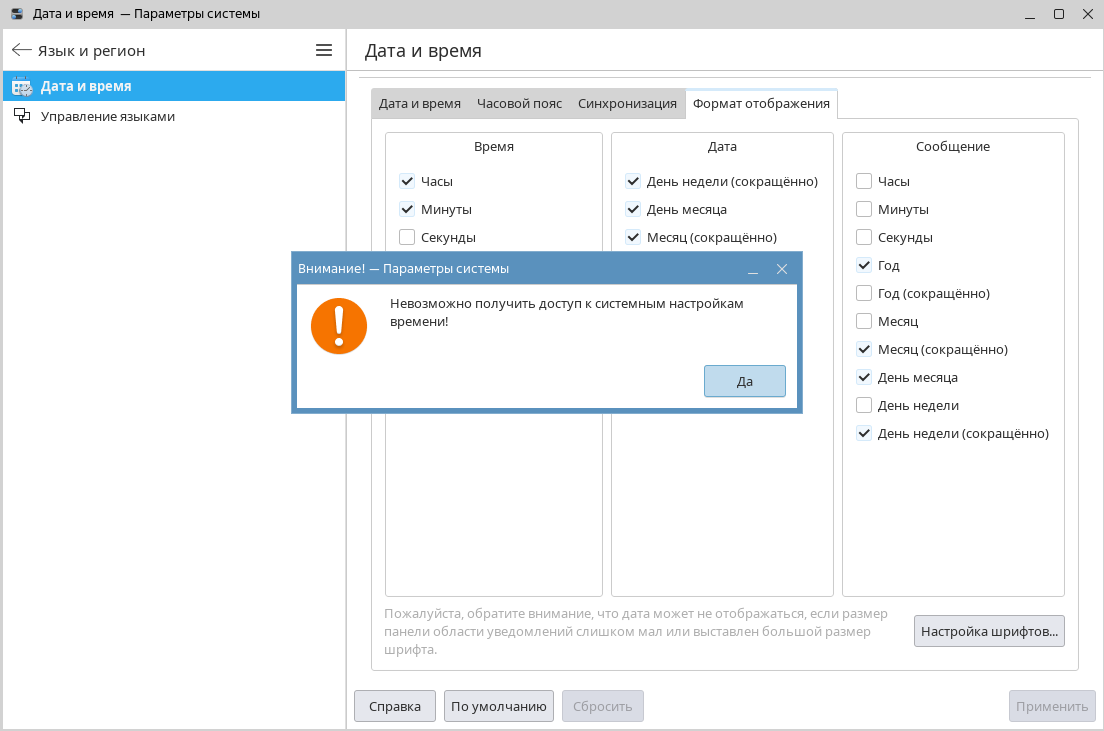Viewport: 1104px width, 731px height.
Task: Maximize the main settings window
Action: 1058,14
